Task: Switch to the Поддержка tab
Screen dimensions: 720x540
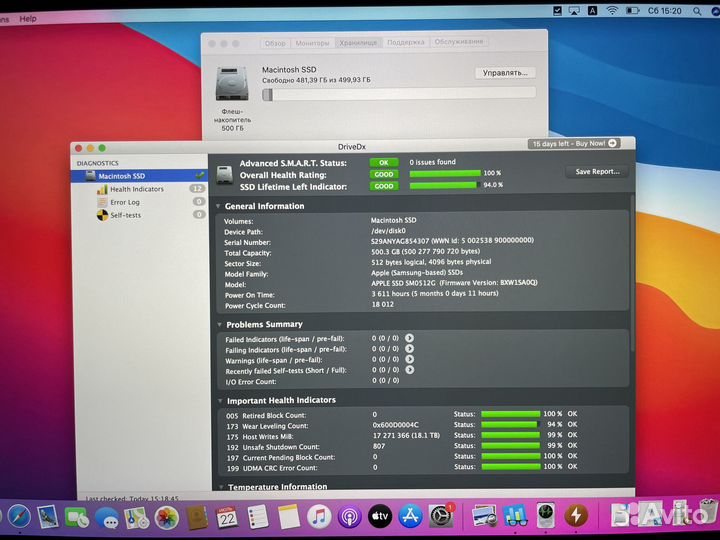Action: (405, 42)
